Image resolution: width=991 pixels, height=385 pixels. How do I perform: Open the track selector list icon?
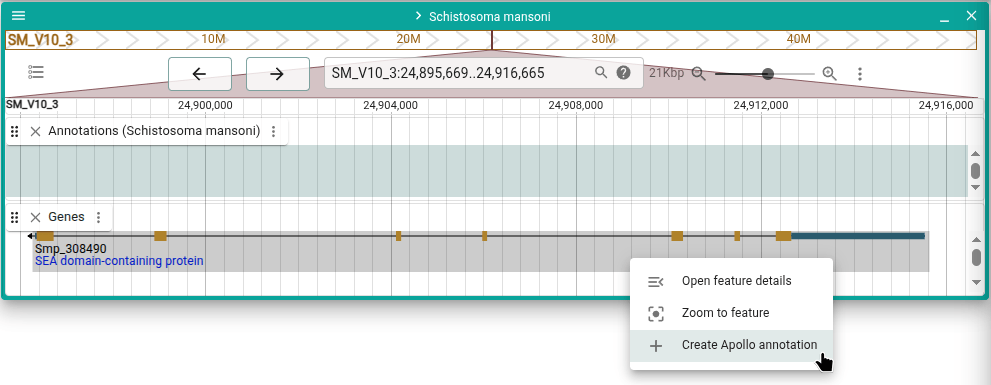click(x=36, y=72)
